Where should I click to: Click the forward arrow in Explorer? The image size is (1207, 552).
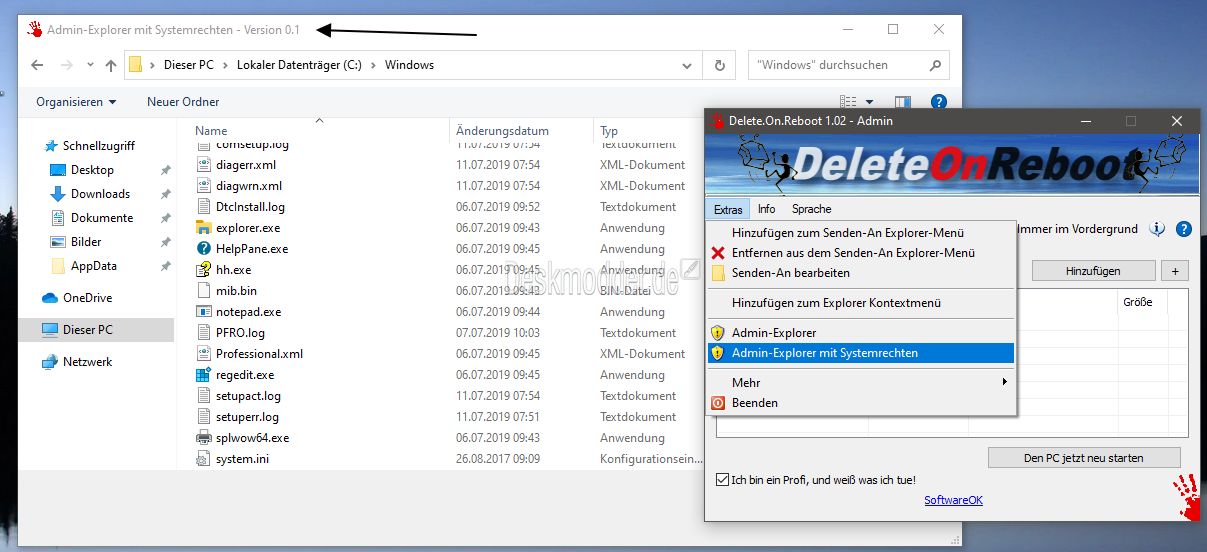tap(66, 65)
